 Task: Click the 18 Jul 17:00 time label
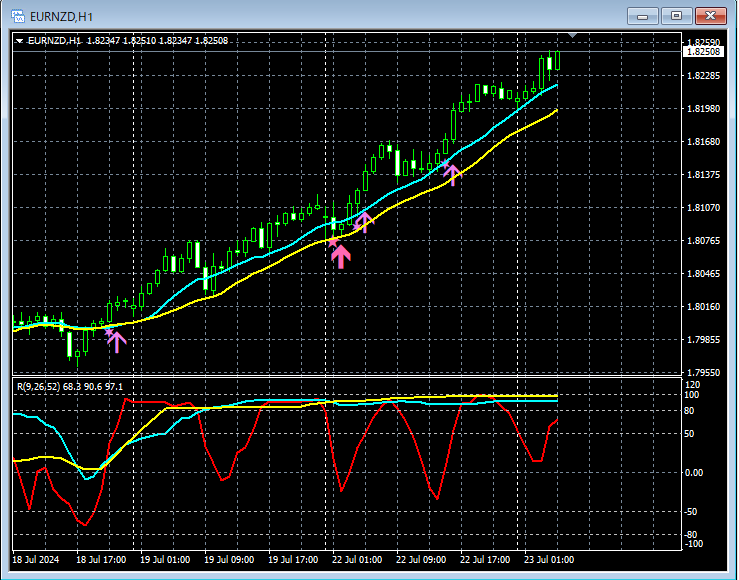101,560
